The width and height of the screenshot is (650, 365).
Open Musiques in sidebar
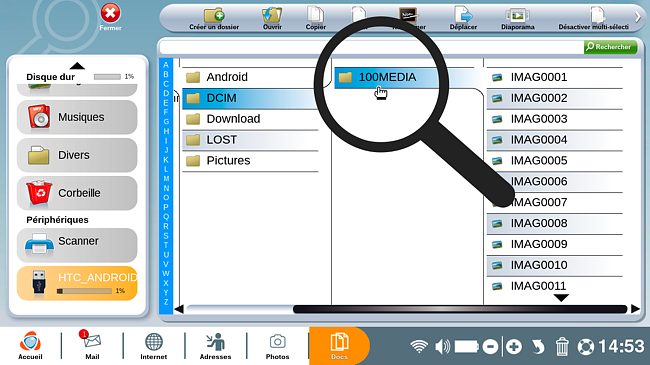point(77,117)
